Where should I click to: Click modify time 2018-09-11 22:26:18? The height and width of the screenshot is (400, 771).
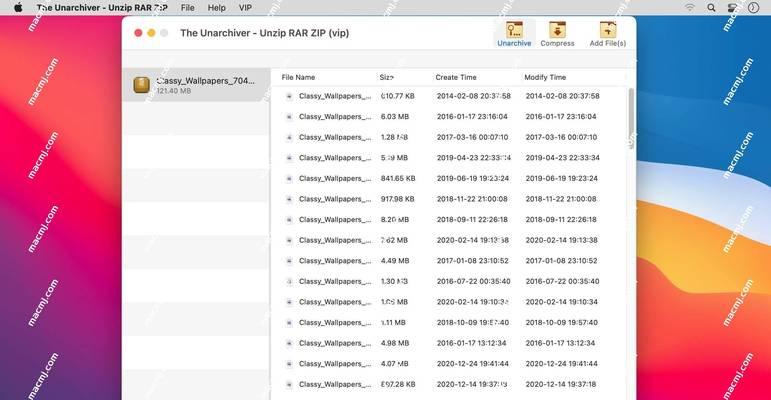pyautogui.click(x=561, y=219)
